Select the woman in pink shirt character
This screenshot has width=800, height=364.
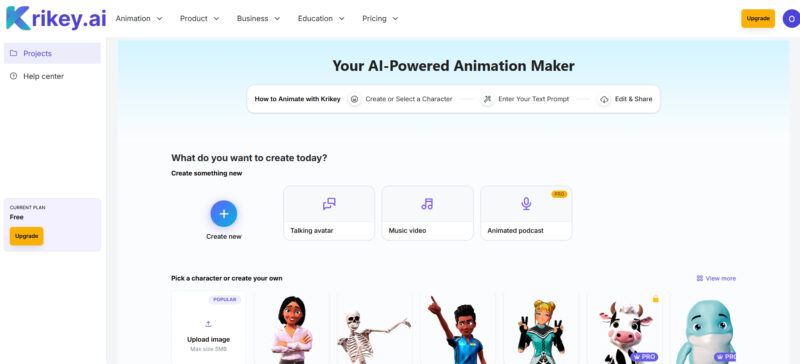pyautogui.click(x=292, y=329)
